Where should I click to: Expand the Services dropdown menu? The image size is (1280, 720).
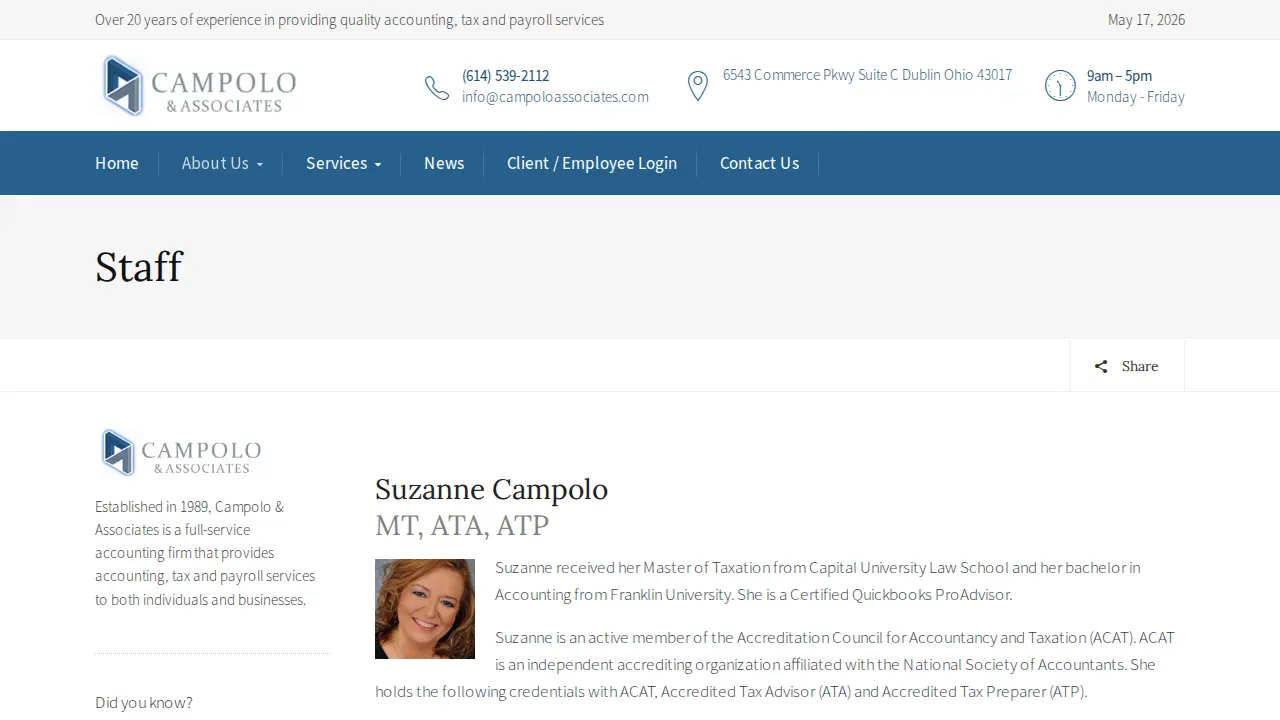[x=343, y=163]
